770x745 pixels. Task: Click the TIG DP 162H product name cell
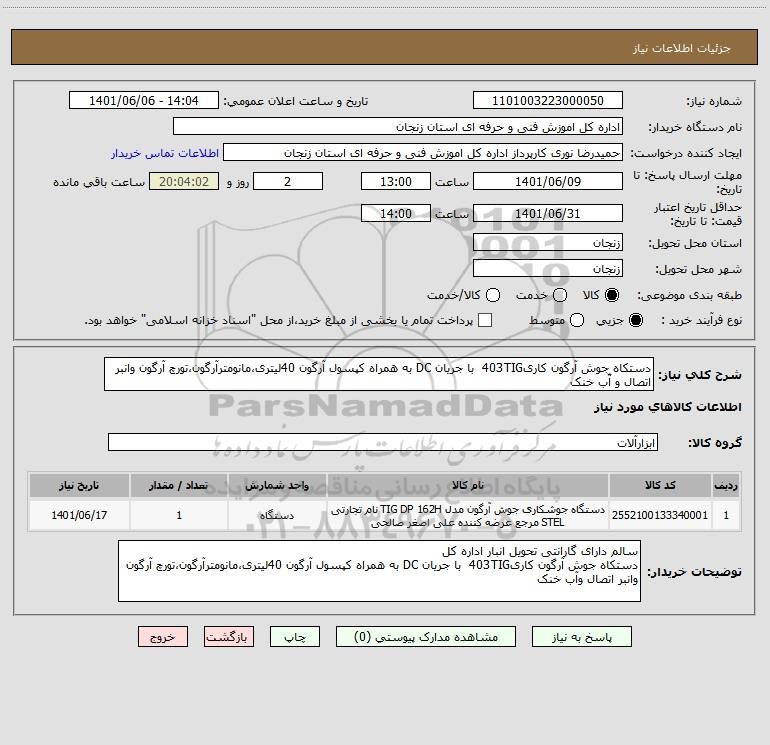tap(468, 515)
